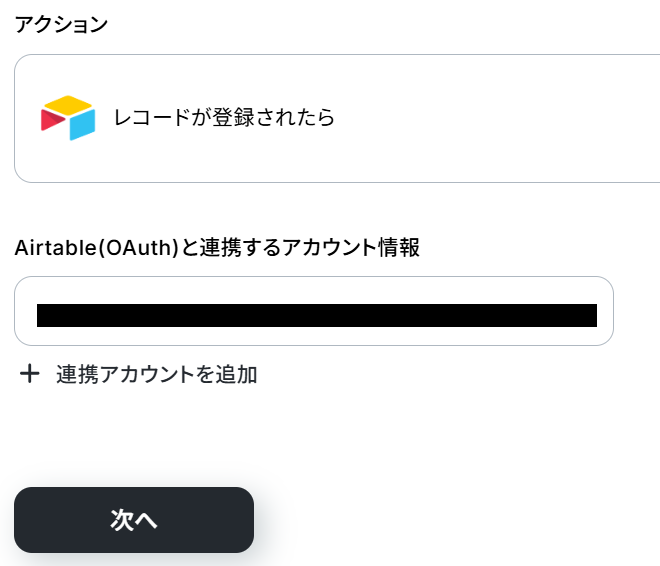This screenshot has width=660, height=566.
Task: Click the Airtable logo icon
Action: tap(68, 118)
